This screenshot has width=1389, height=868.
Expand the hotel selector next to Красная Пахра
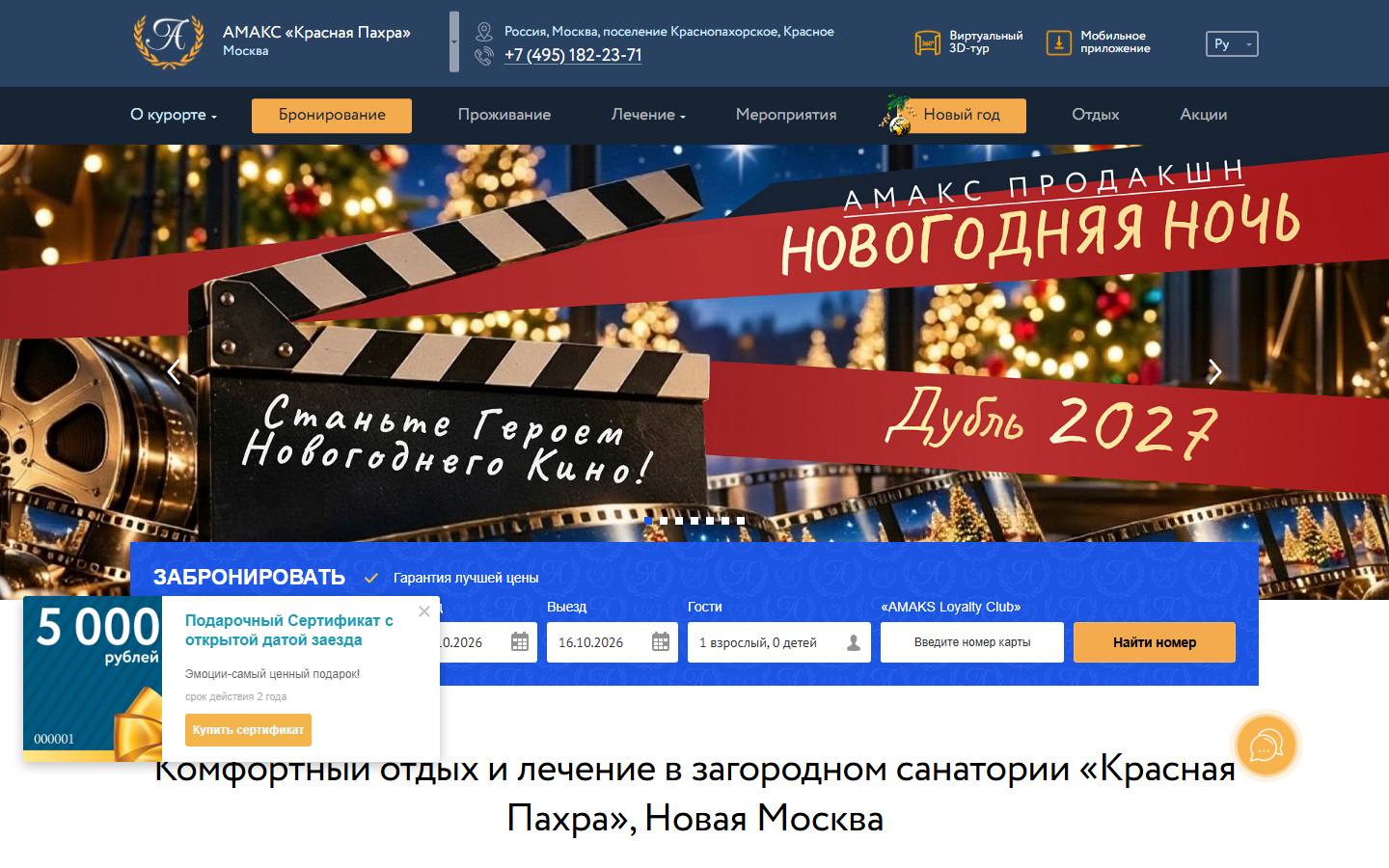pos(454,41)
